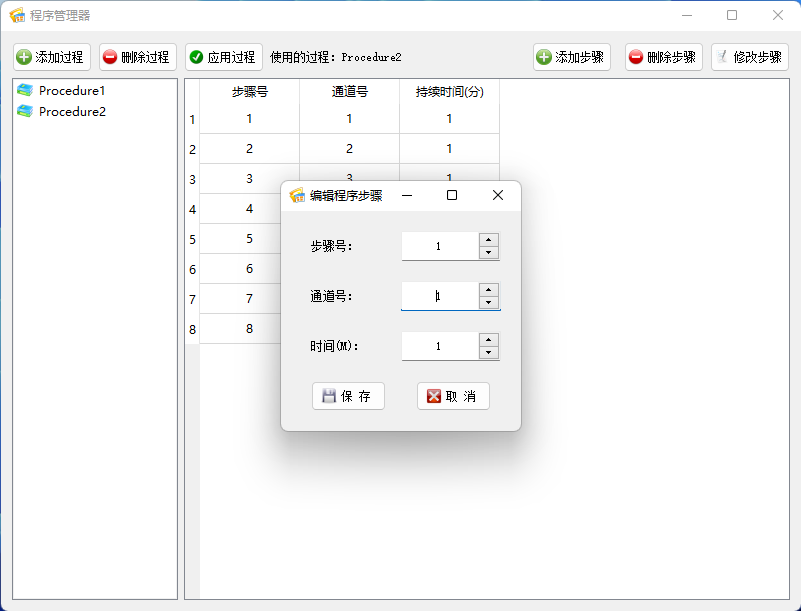Click the 持续时间(分) column header

[x=450, y=92]
